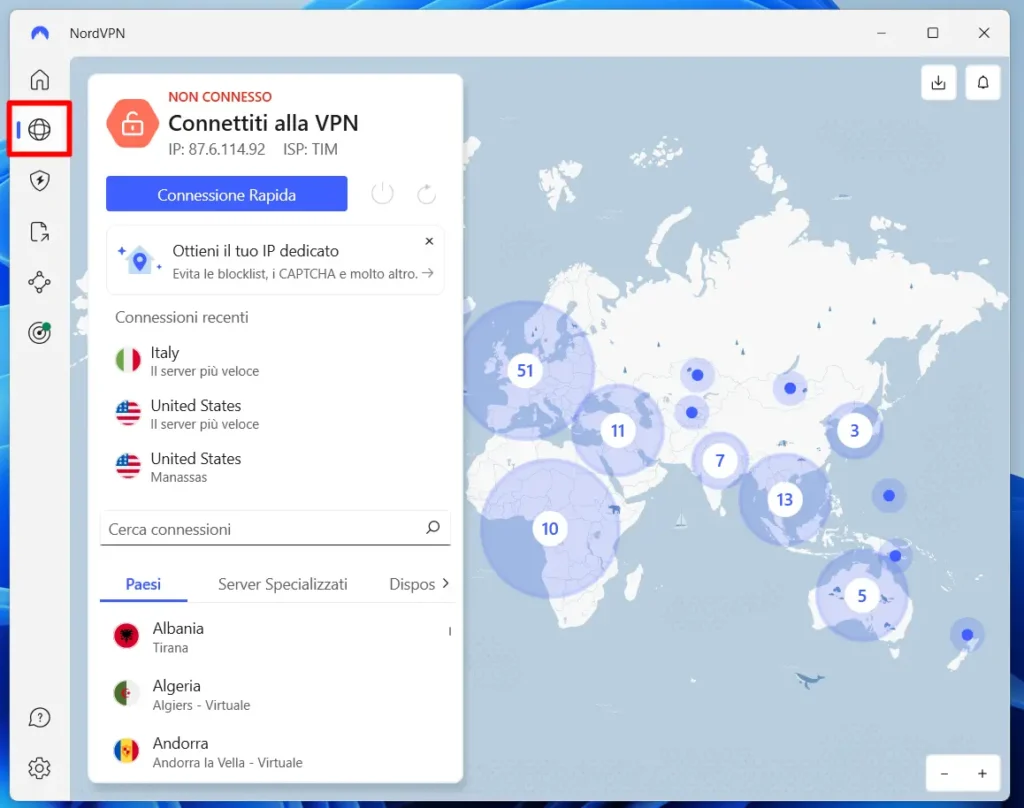Click the dedicated IP location pin icon
Image resolution: width=1024 pixels, height=808 pixels.
point(139,260)
